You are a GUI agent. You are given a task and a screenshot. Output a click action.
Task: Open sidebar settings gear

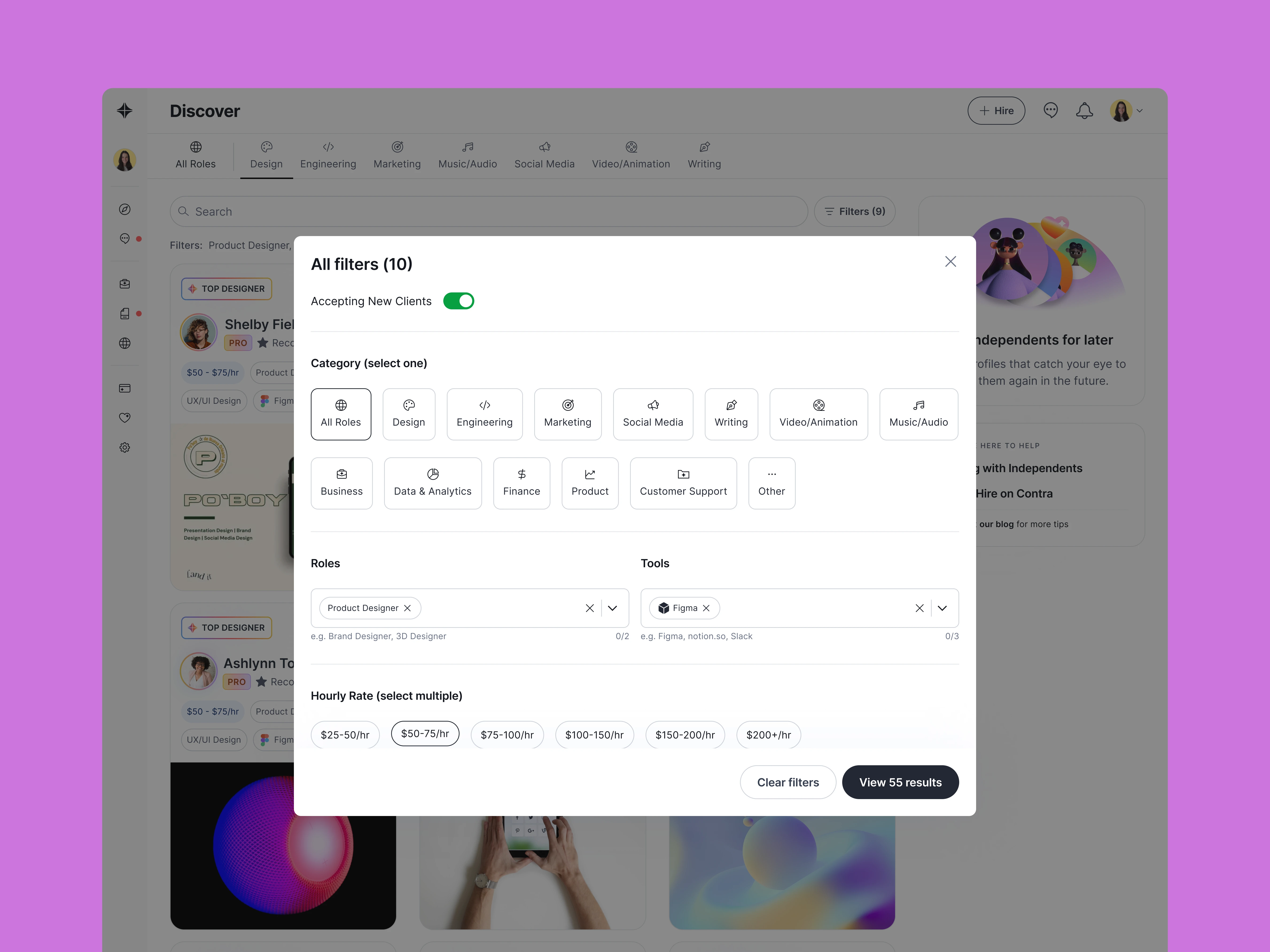125,447
